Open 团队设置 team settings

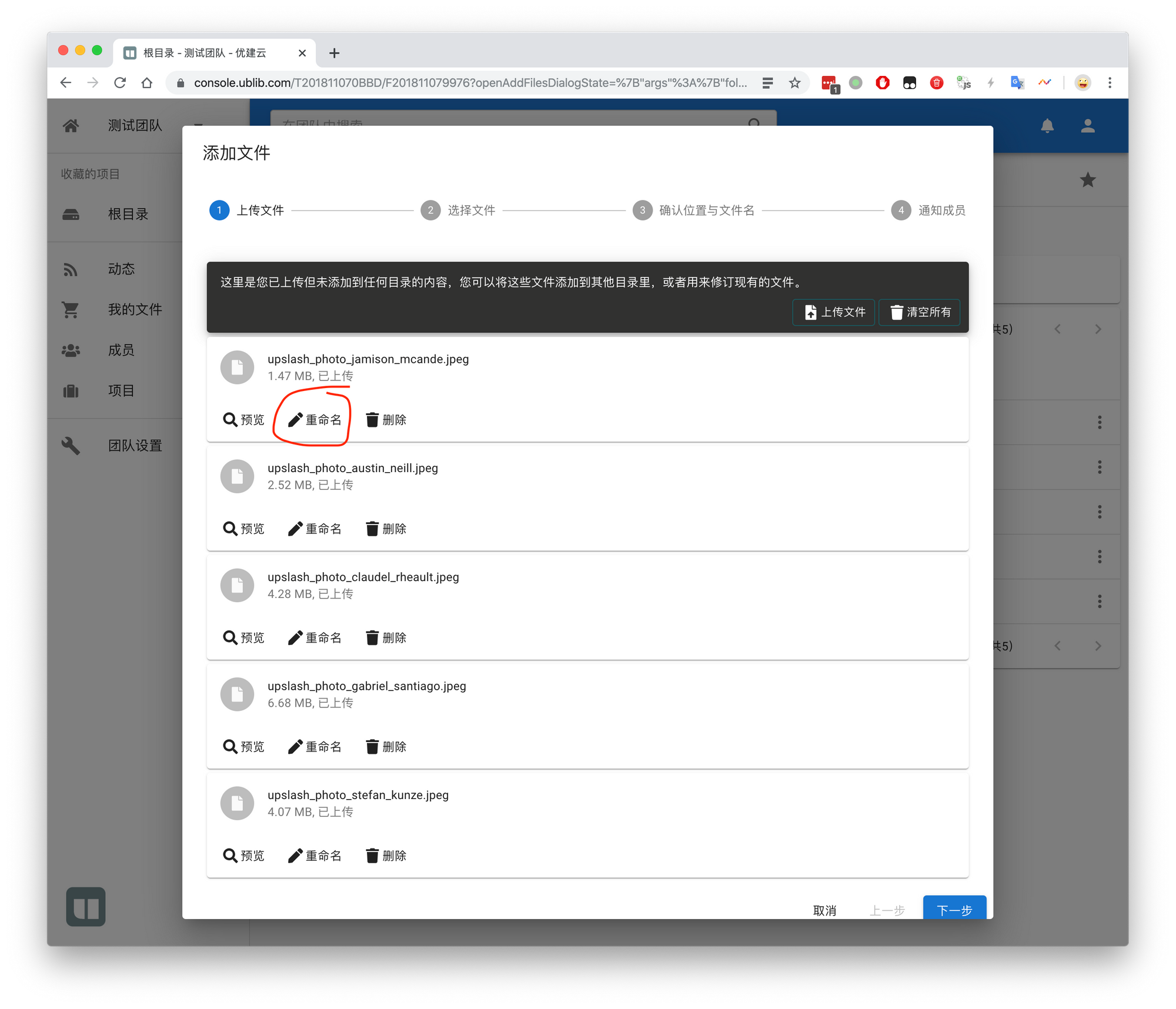[x=134, y=446]
